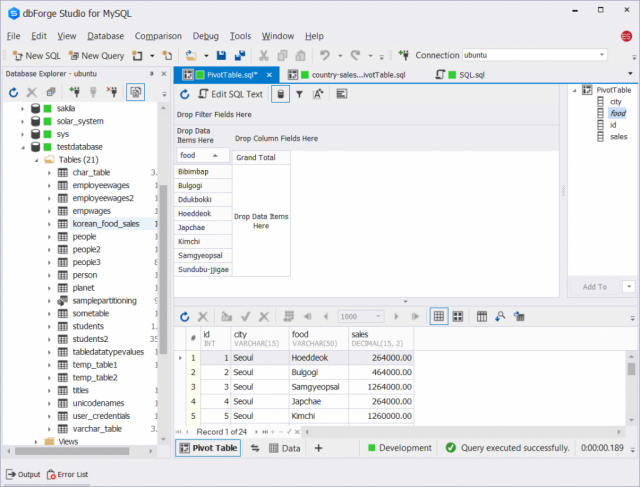Go to last page arrow in data toolbar

point(415,316)
